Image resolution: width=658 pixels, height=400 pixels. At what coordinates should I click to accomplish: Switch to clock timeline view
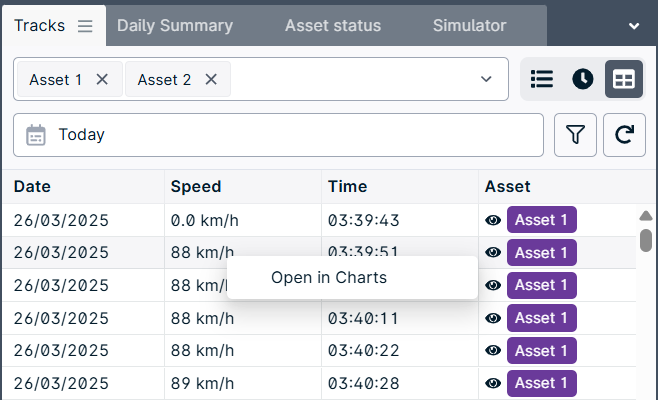[x=582, y=79]
